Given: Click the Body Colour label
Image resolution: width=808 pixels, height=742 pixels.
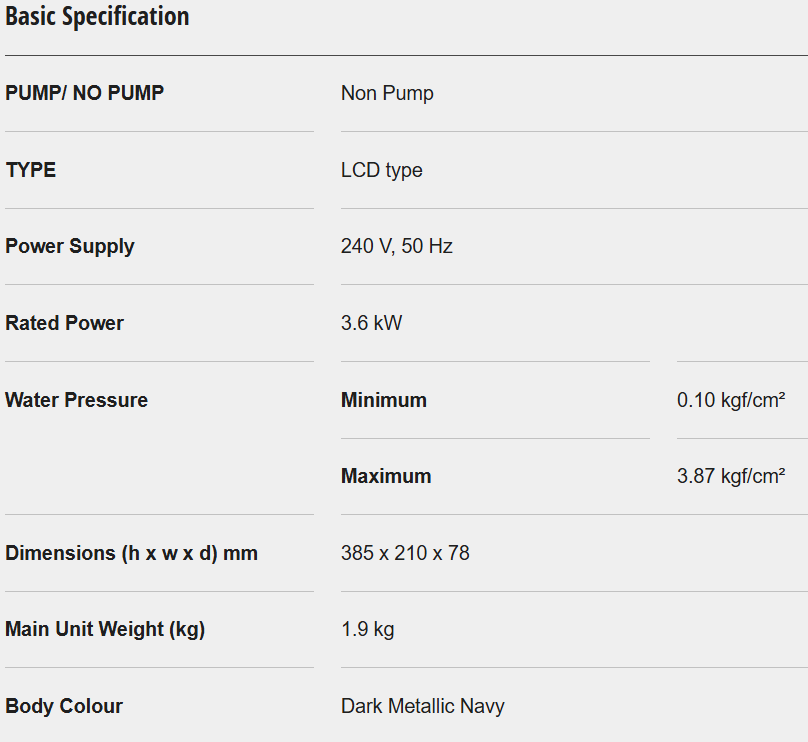Looking at the screenshot, I should click(x=64, y=706).
